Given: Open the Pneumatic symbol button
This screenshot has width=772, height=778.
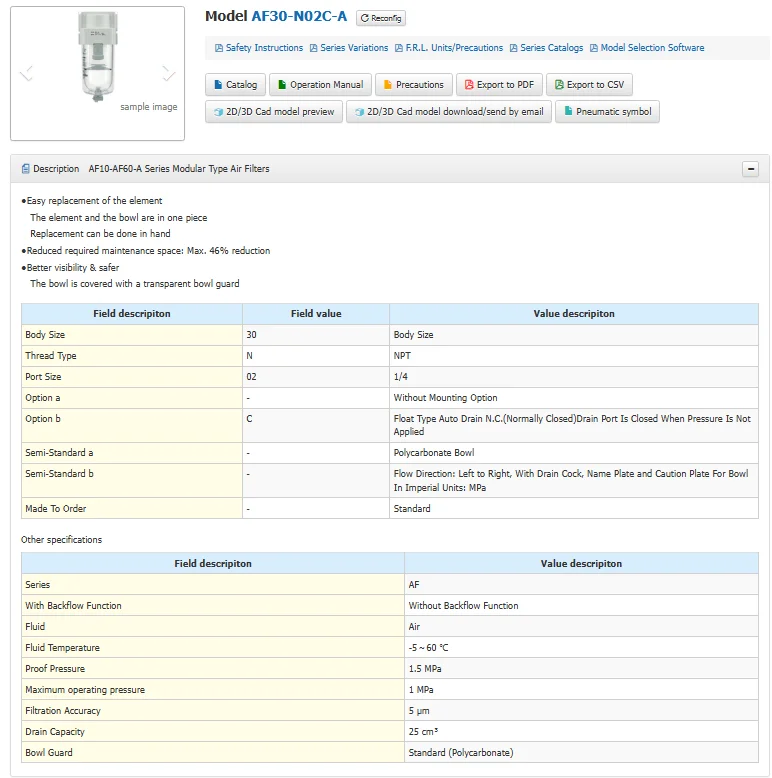Looking at the screenshot, I should point(607,112).
